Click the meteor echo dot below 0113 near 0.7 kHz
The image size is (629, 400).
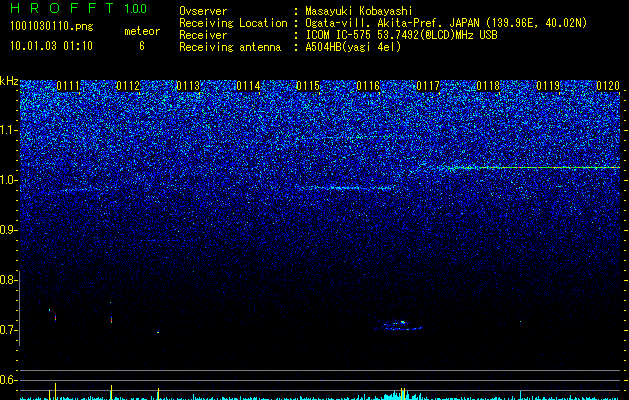click(x=158, y=332)
